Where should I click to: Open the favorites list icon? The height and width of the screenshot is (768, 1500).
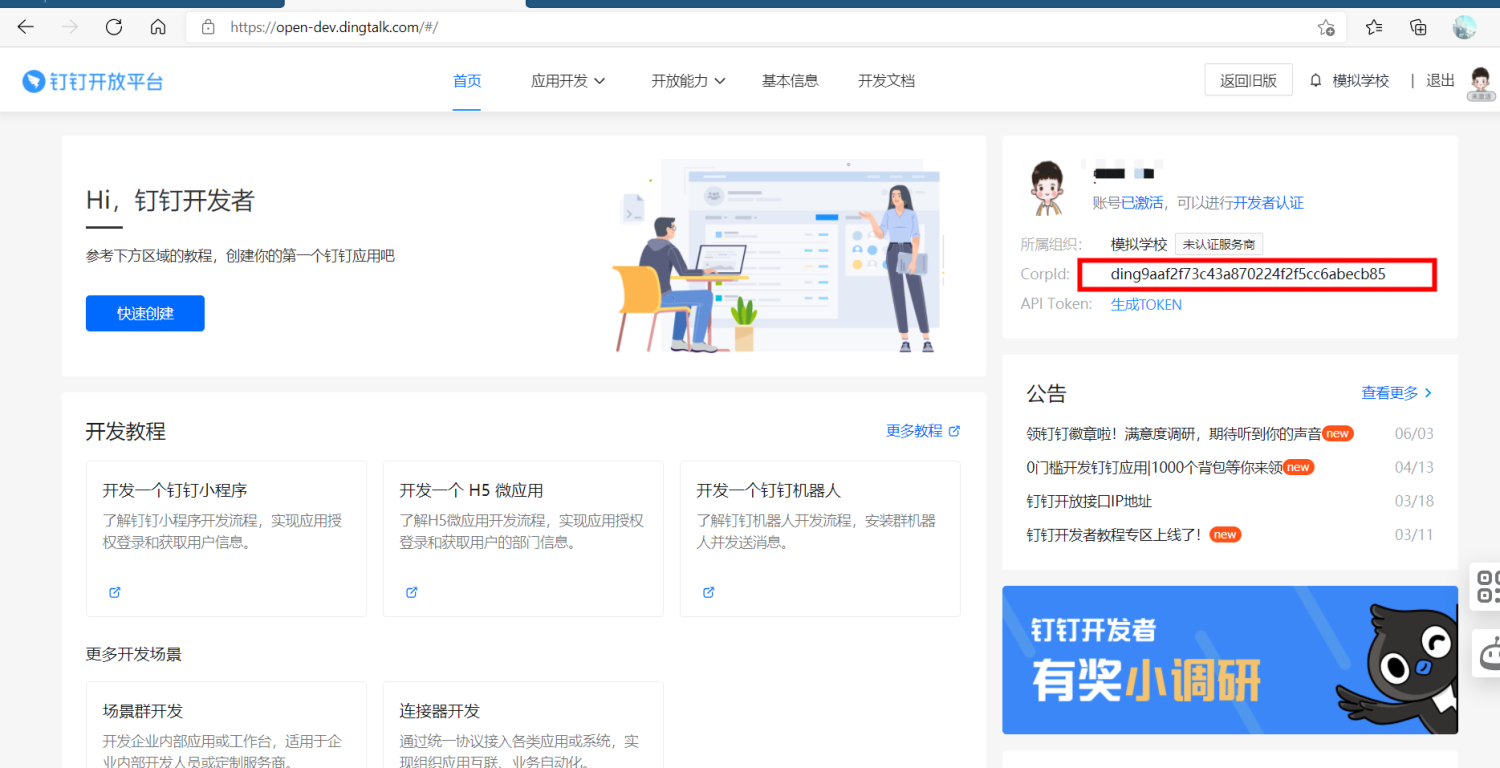(x=1374, y=27)
